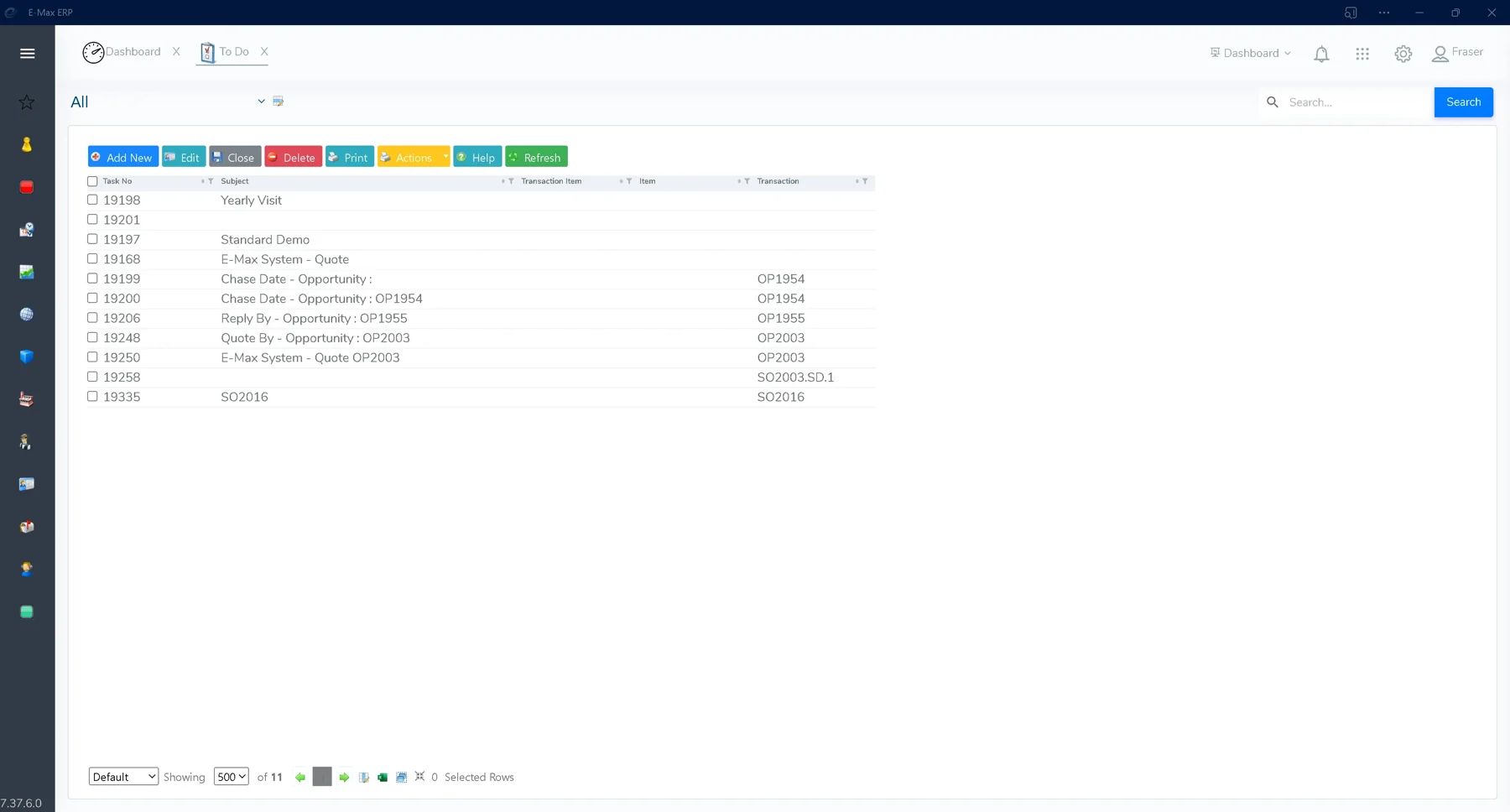The height and width of the screenshot is (812, 1510).
Task: Toggle the select-all checkbox in the header
Action: coord(92,181)
